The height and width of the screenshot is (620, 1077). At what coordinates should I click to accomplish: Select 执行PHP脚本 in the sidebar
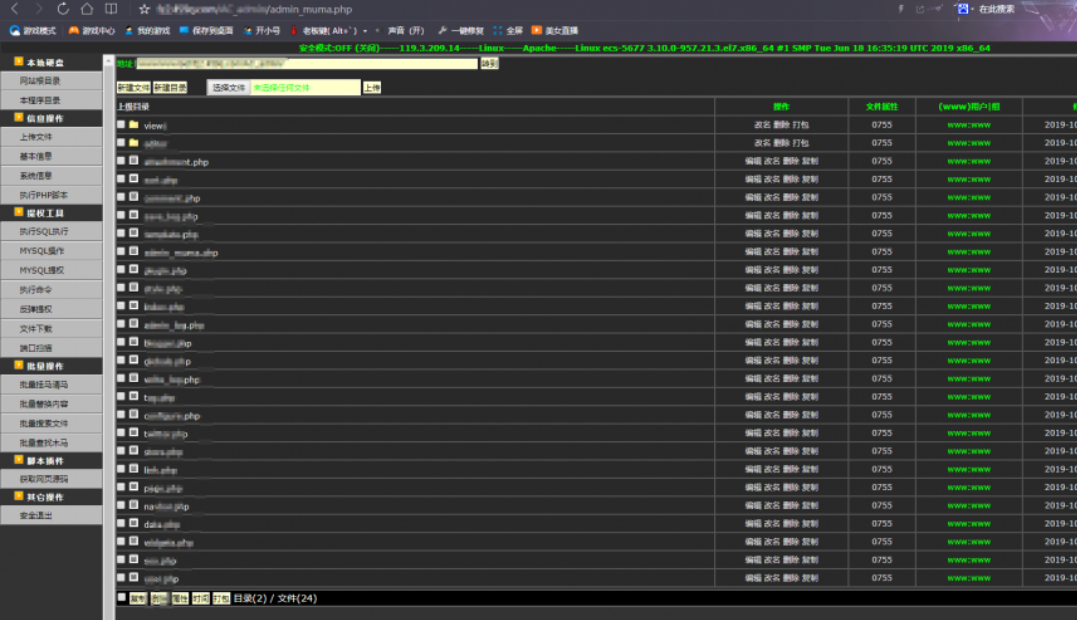point(52,195)
